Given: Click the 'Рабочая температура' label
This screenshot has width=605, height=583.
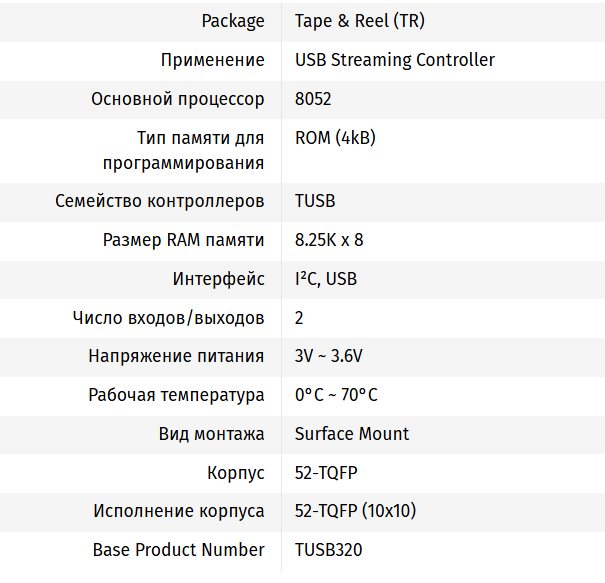Looking at the screenshot, I should [177, 395].
